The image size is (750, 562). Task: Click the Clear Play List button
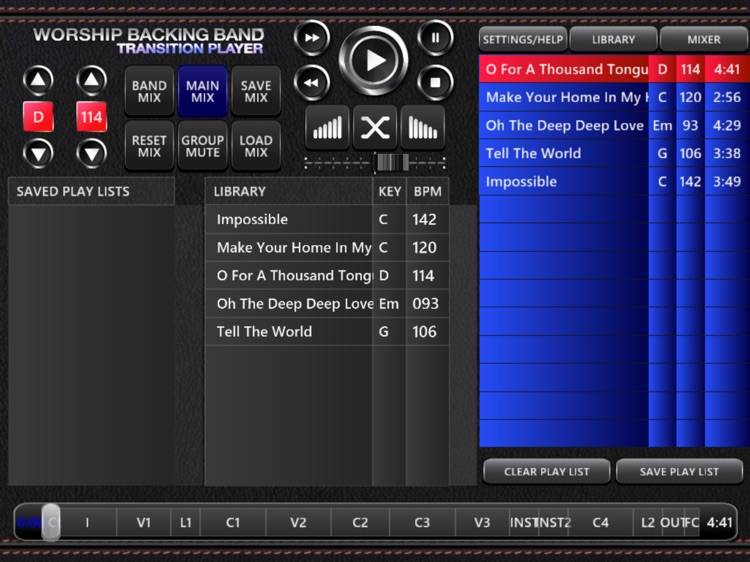pyautogui.click(x=547, y=472)
